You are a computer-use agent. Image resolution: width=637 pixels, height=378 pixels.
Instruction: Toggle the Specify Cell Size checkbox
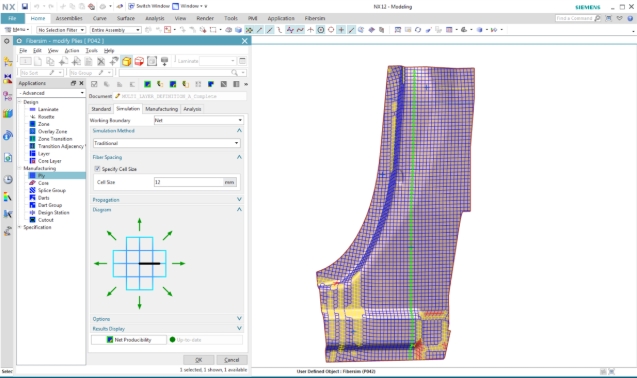(x=97, y=169)
